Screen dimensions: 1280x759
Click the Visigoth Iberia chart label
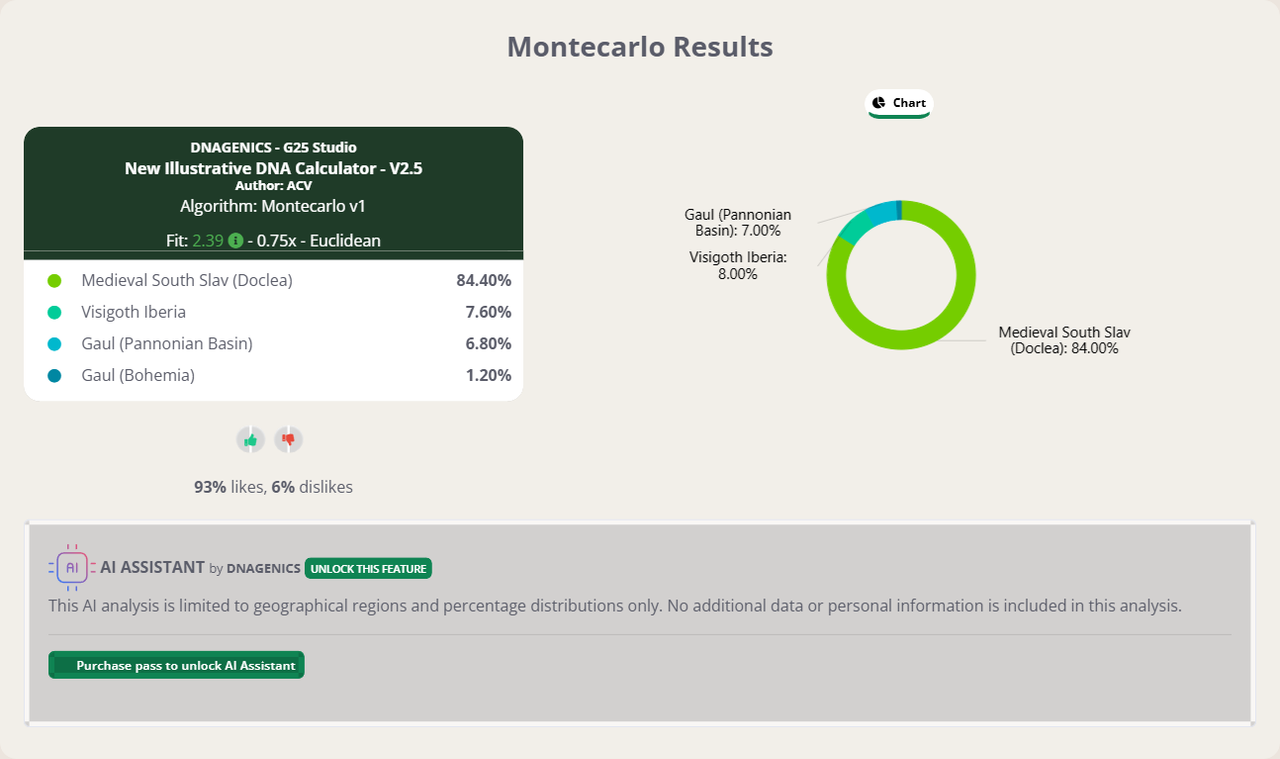coord(738,265)
